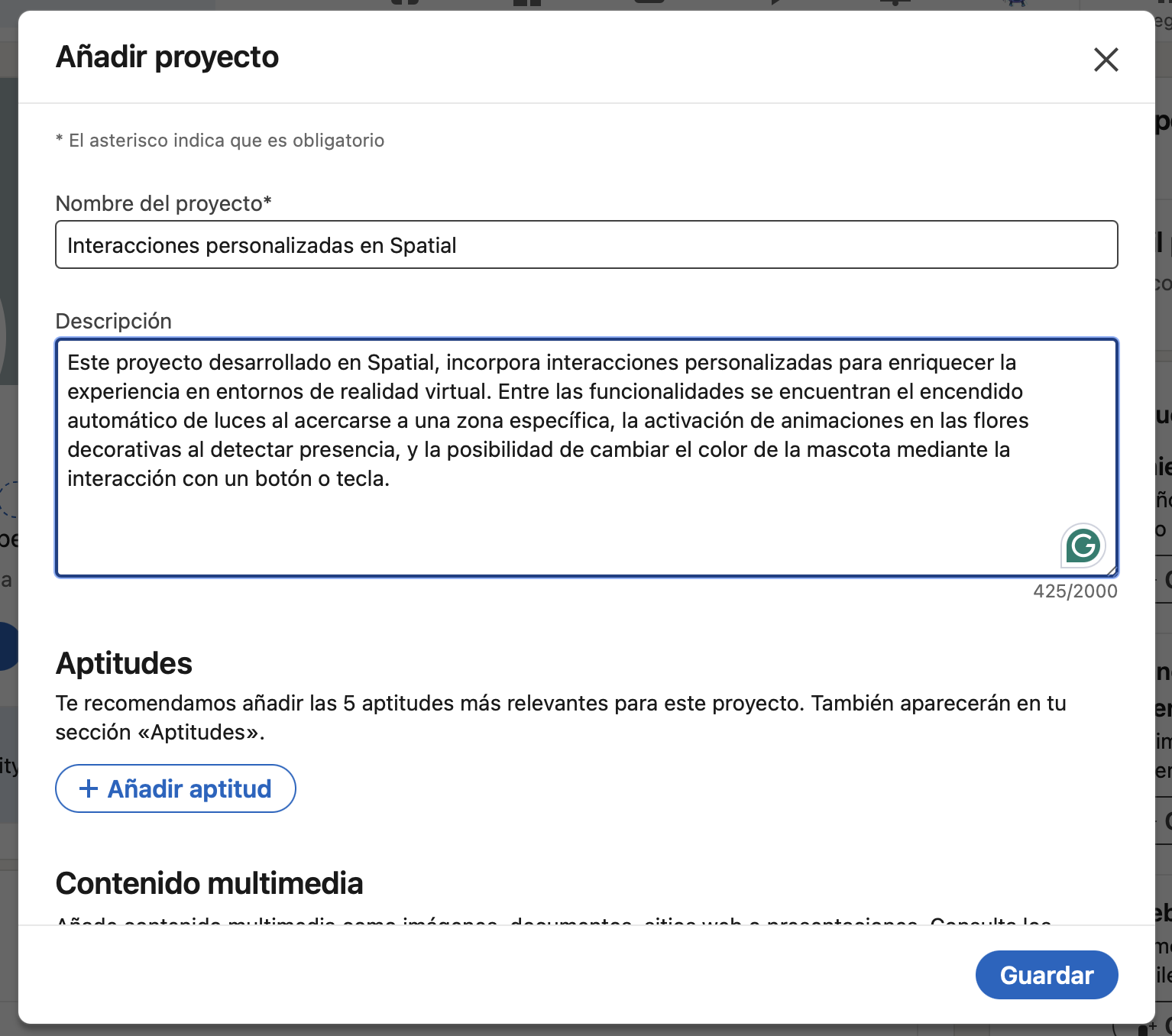The width and height of the screenshot is (1172, 1036).
Task: Click the asterisk obligatorio notice text
Action: [x=220, y=141]
